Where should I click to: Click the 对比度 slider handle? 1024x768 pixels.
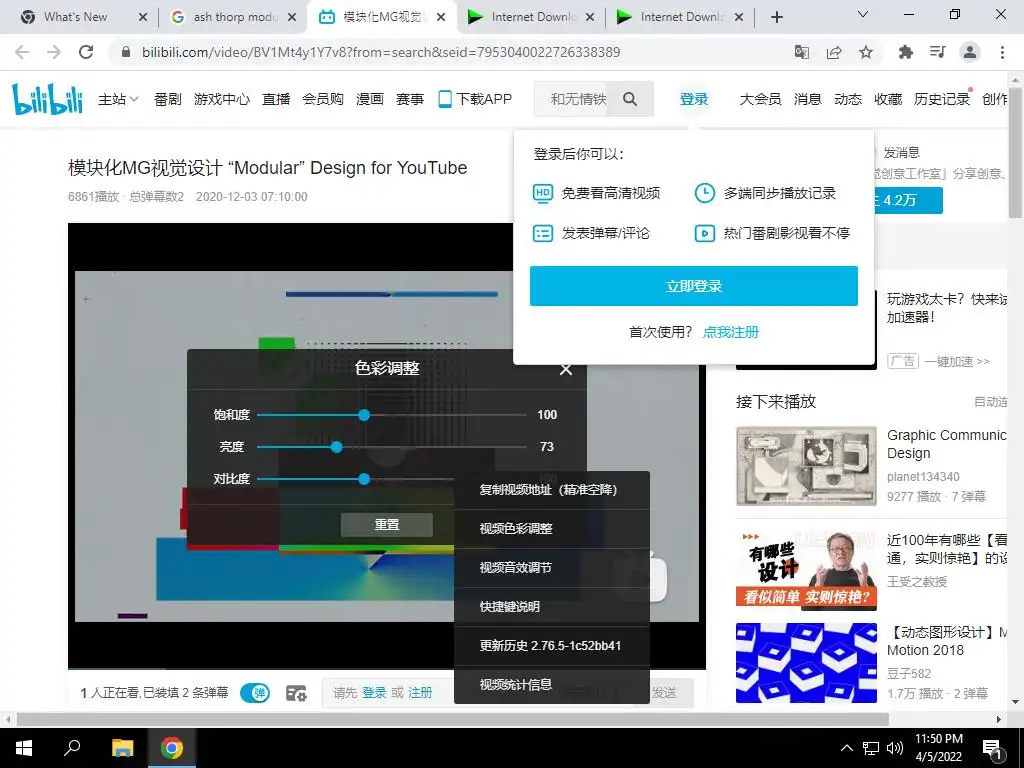pos(364,479)
